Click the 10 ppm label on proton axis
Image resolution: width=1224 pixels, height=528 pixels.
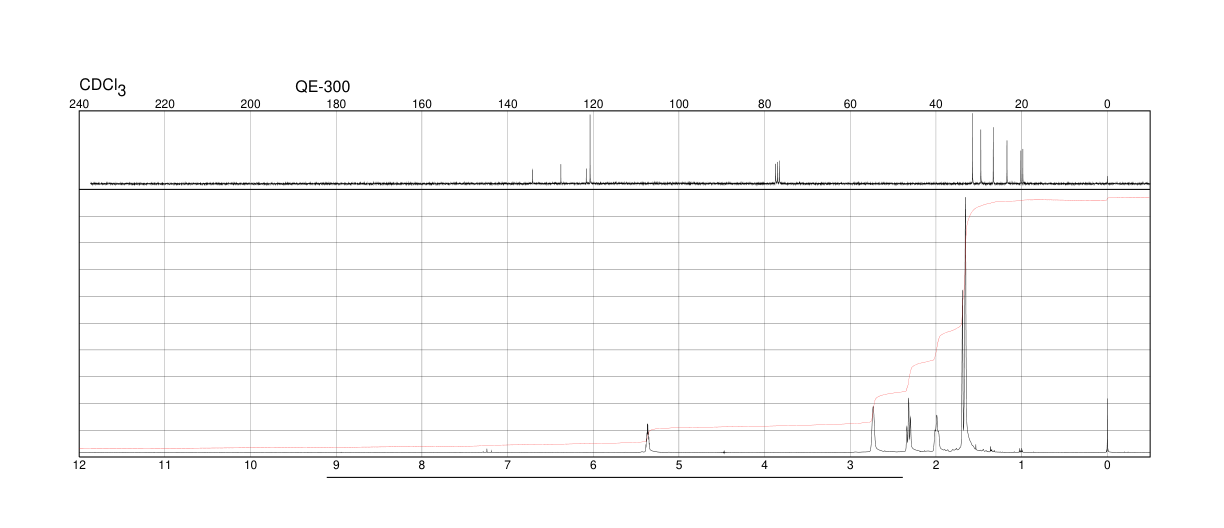pos(251,466)
